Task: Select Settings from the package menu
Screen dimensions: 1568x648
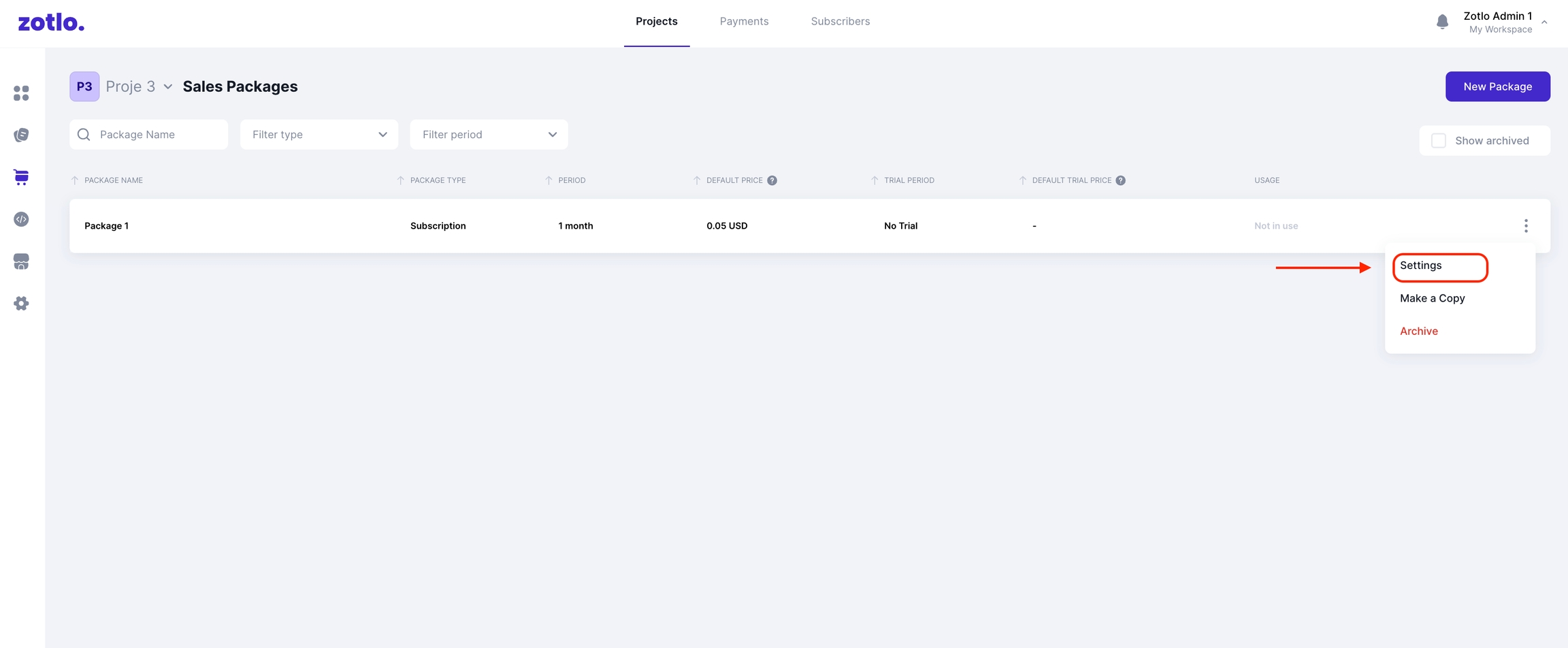Action: [x=1421, y=265]
